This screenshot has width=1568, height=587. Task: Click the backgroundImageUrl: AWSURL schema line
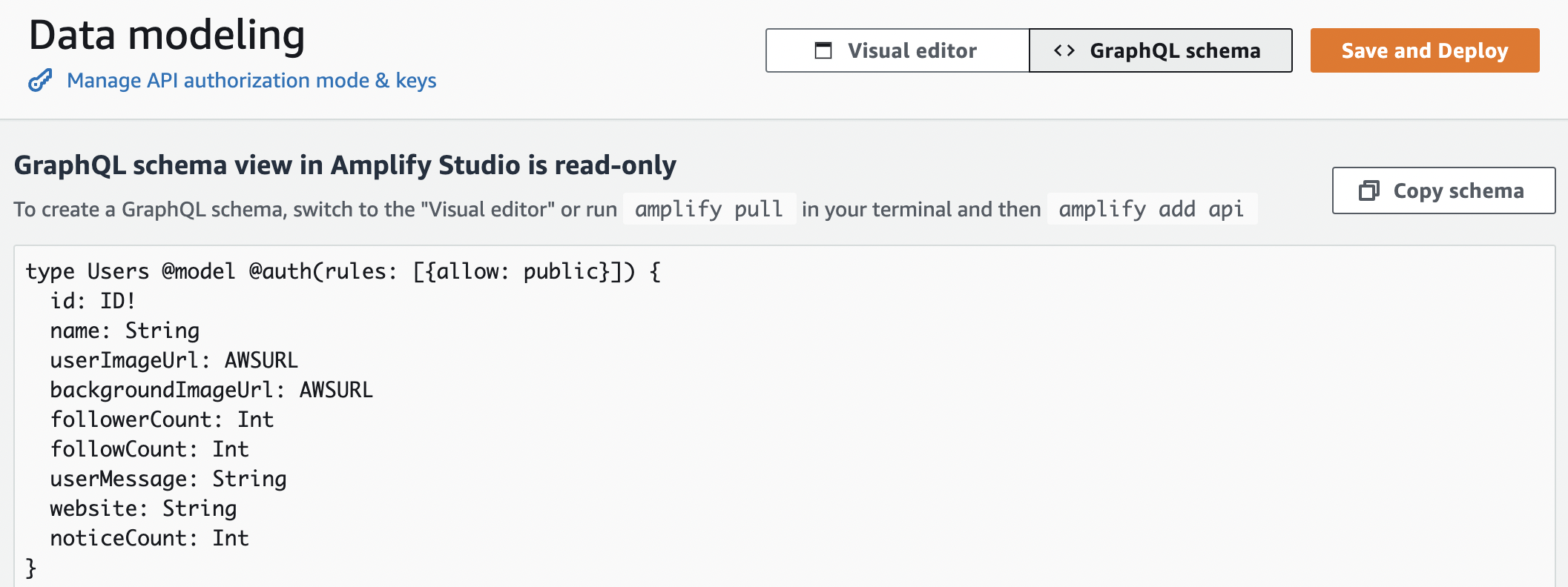point(211,390)
